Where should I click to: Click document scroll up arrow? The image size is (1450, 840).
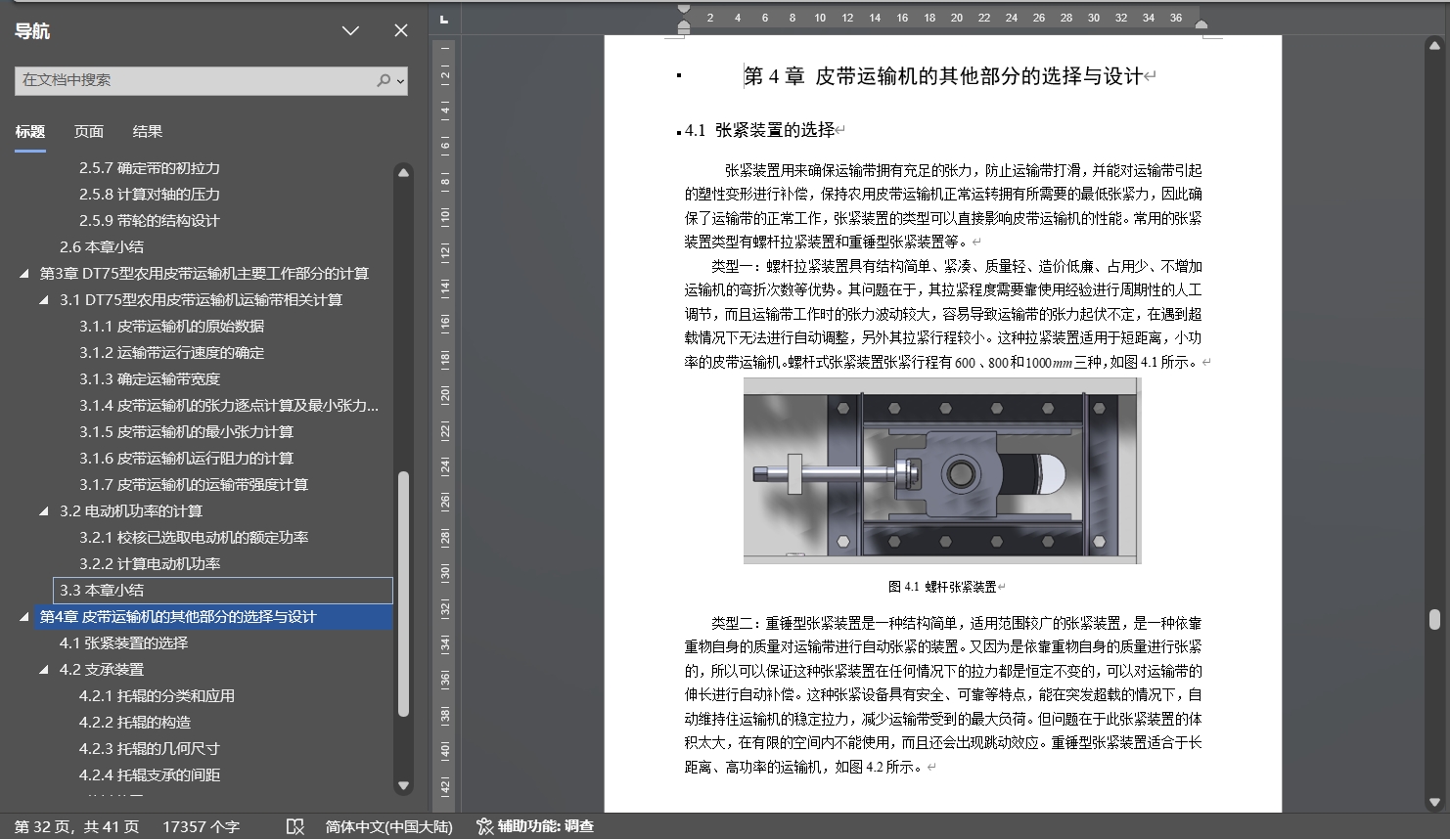pyautogui.click(x=1435, y=44)
